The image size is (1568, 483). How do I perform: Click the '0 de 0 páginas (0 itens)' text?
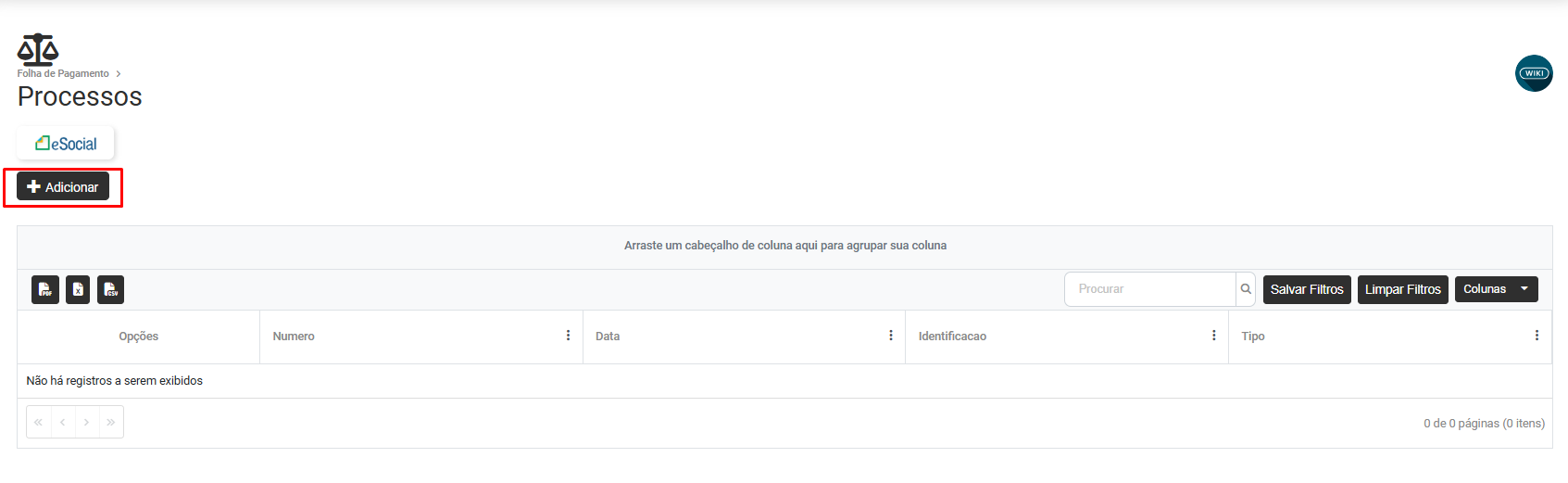click(1484, 423)
